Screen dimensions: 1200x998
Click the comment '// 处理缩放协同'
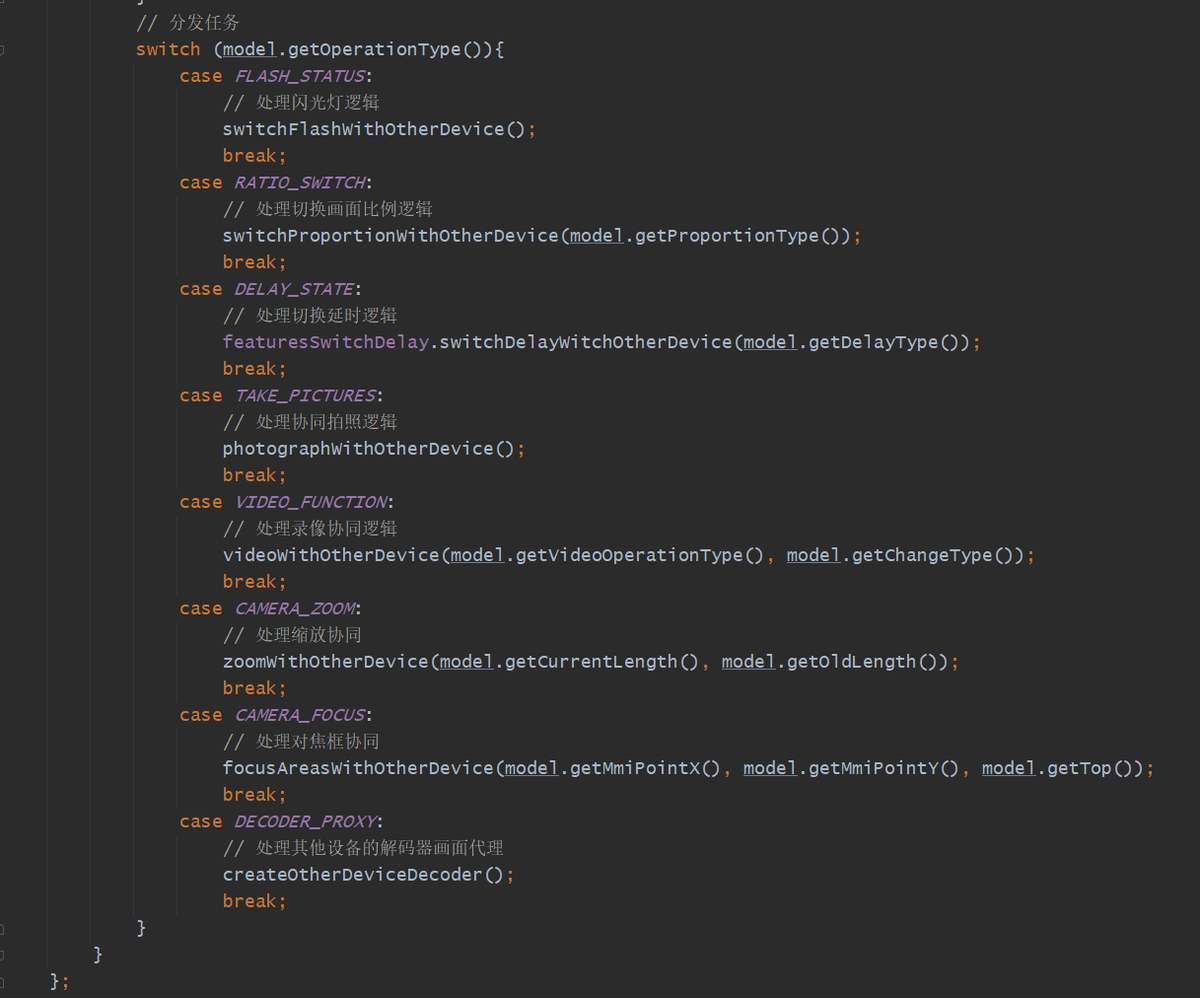(292, 635)
